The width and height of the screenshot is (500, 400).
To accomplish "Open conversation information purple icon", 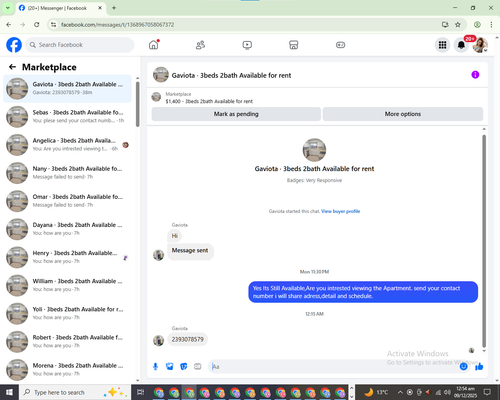I will (x=475, y=75).
